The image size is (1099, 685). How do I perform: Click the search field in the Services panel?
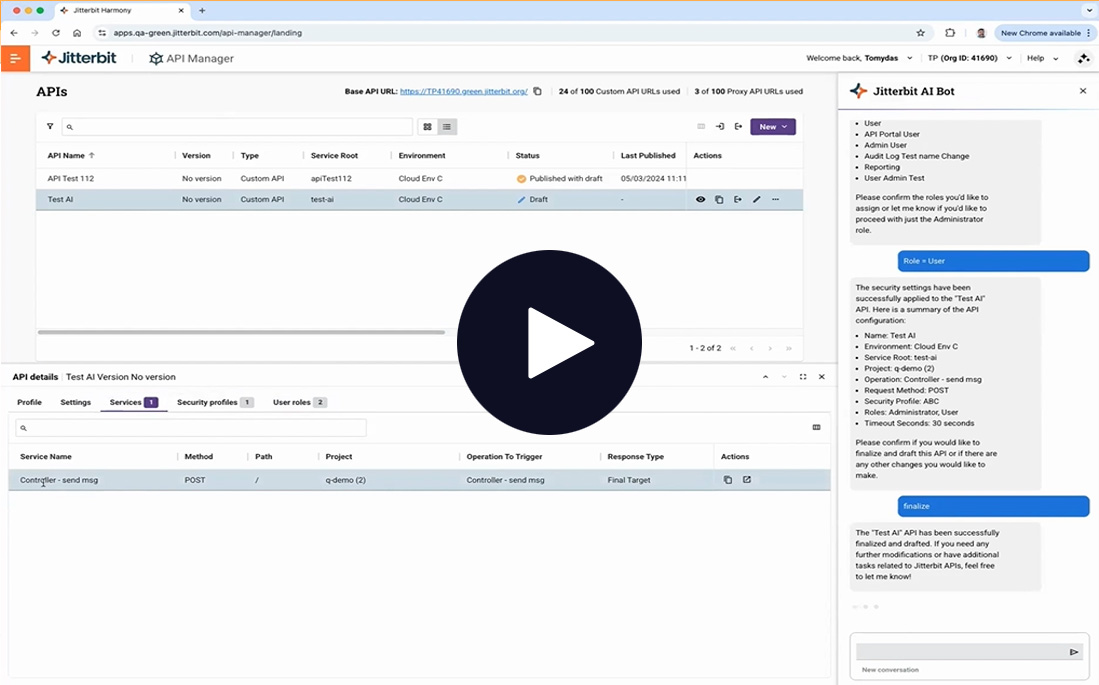tap(188, 427)
